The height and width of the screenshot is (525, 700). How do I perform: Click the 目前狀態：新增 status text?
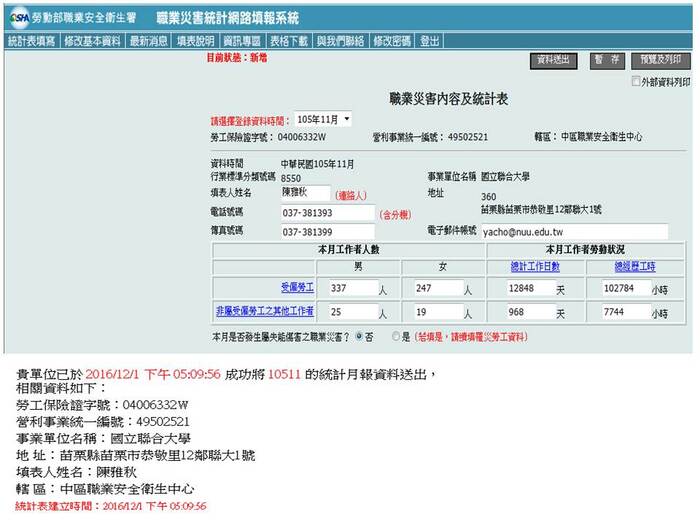237,58
